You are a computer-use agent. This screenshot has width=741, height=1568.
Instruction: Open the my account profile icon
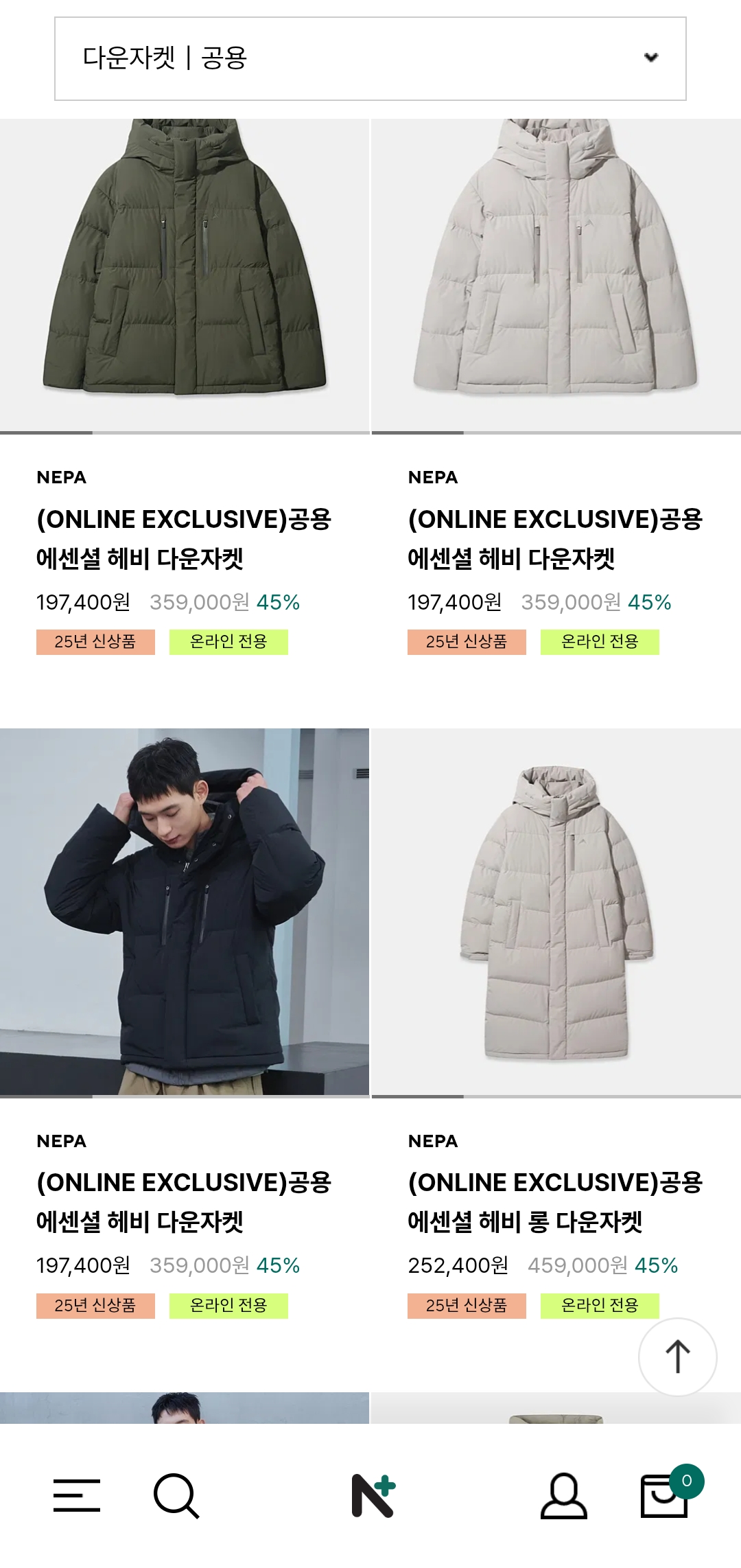[563, 1495]
